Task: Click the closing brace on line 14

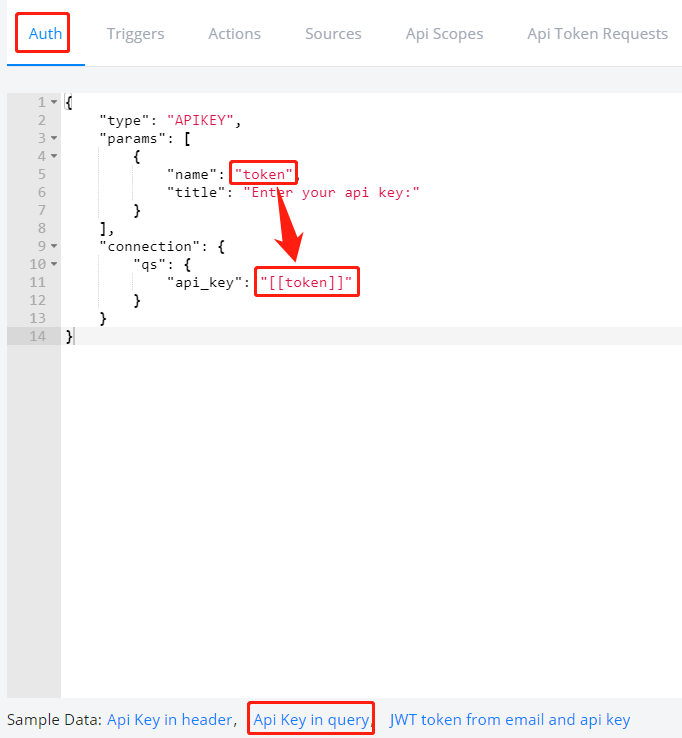Action: 69,337
